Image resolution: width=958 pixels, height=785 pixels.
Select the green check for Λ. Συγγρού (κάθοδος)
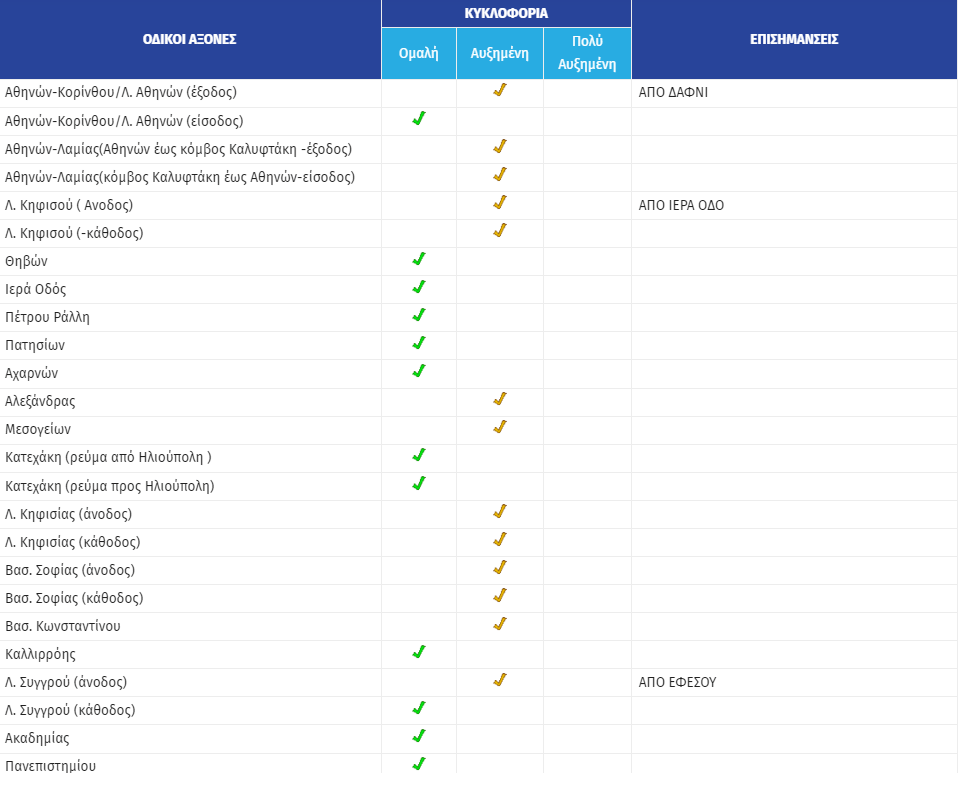pos(419,709)
